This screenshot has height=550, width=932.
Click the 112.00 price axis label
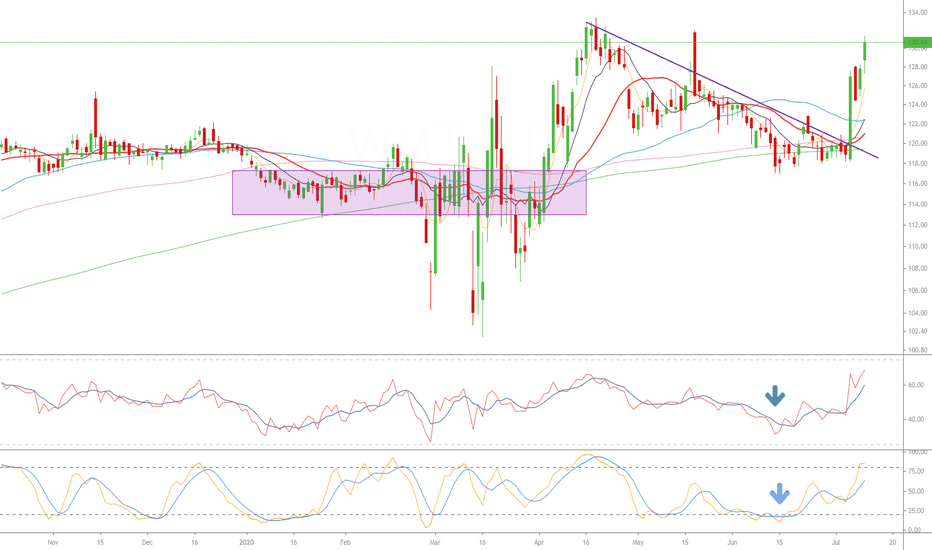pyautogui.click(x=918, y=225)
